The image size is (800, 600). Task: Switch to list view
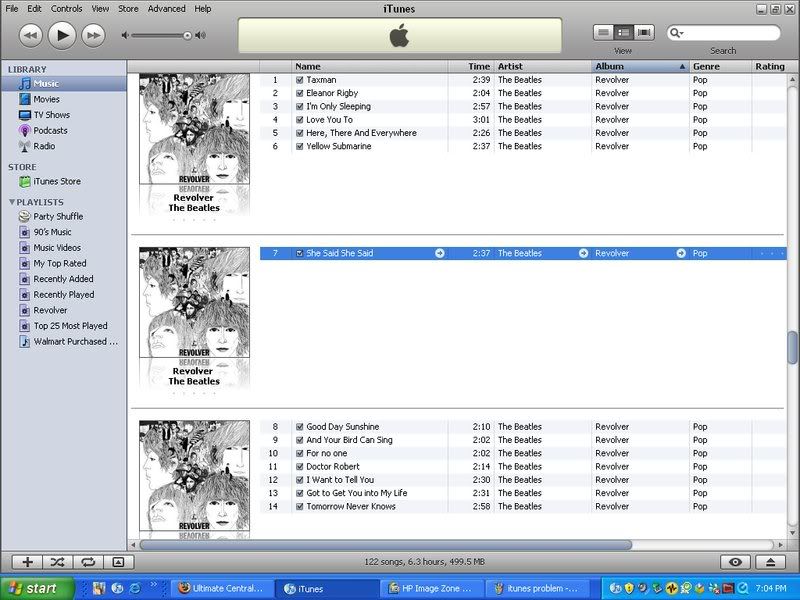pos(603,33)
